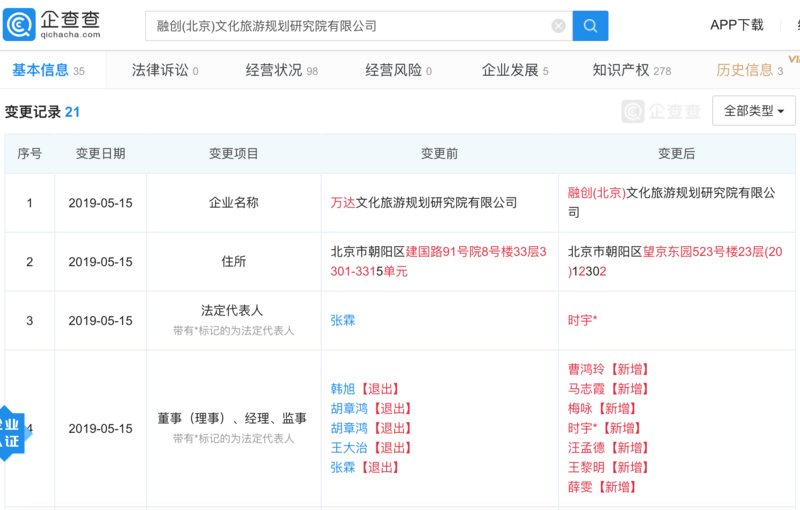
Task: Switch to the 企业发展 tab
Action: 515,70
